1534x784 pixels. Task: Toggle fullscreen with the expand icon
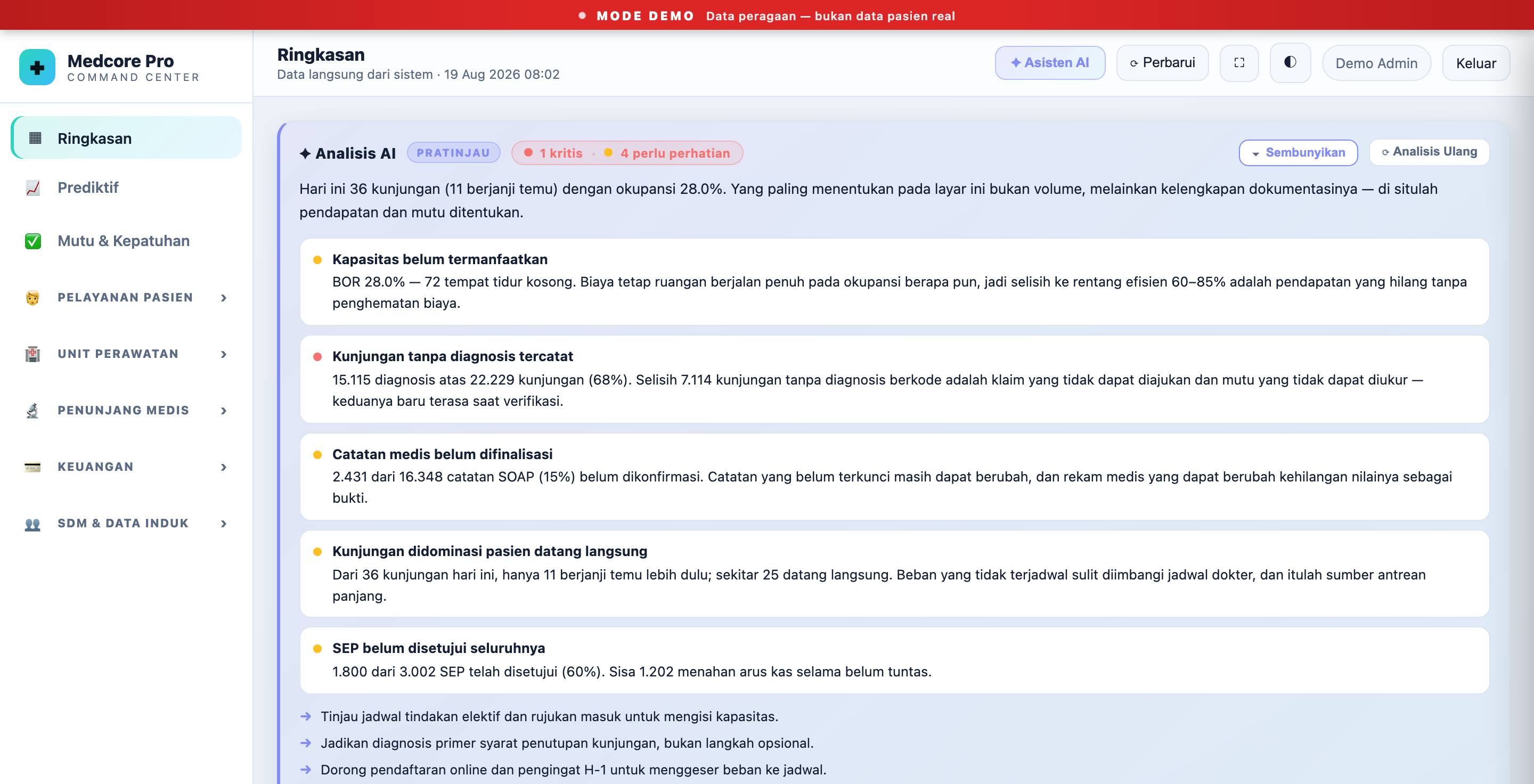coord(1238,63)
